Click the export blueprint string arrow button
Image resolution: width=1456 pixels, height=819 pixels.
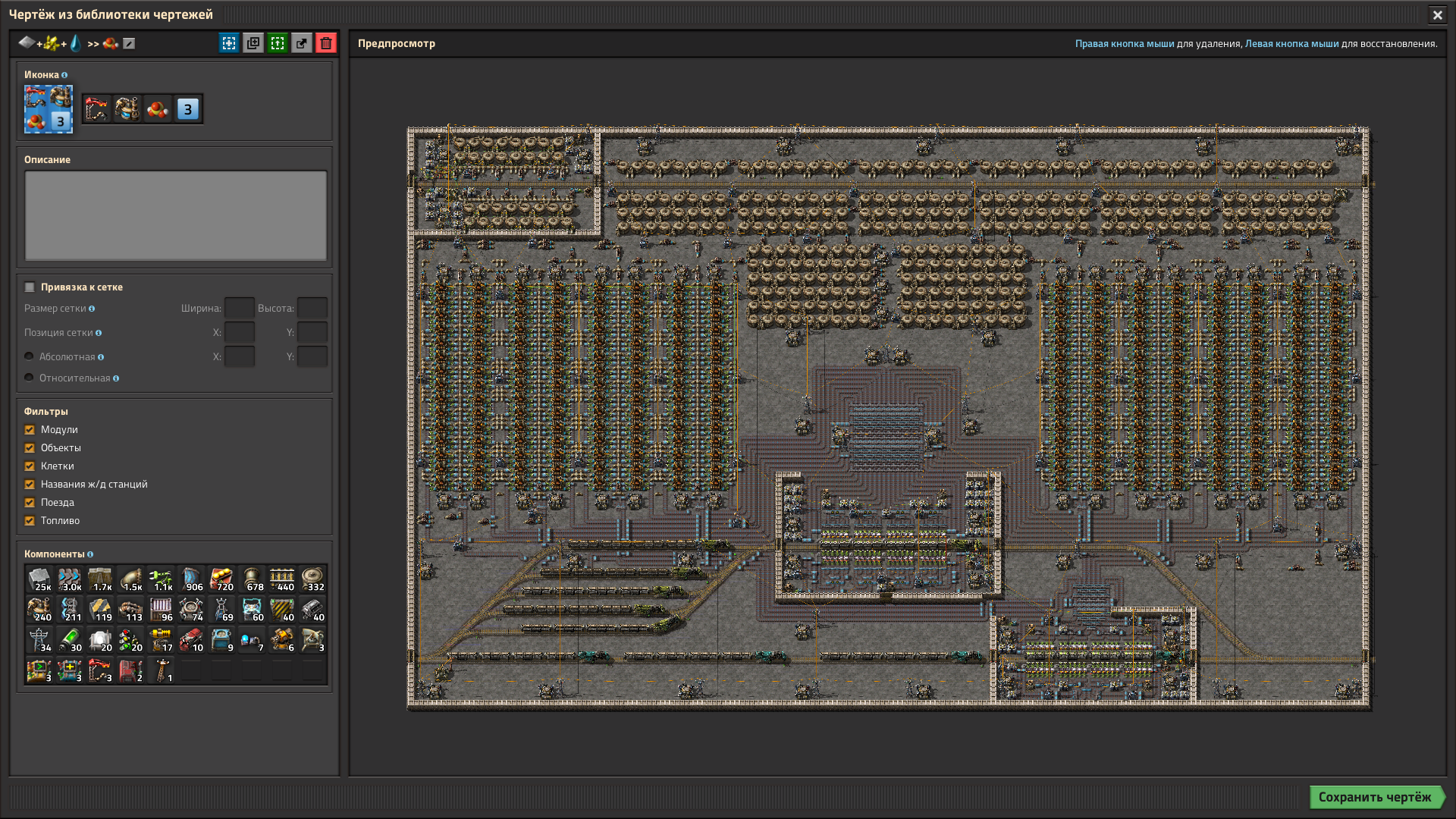[x=302, y=43]
